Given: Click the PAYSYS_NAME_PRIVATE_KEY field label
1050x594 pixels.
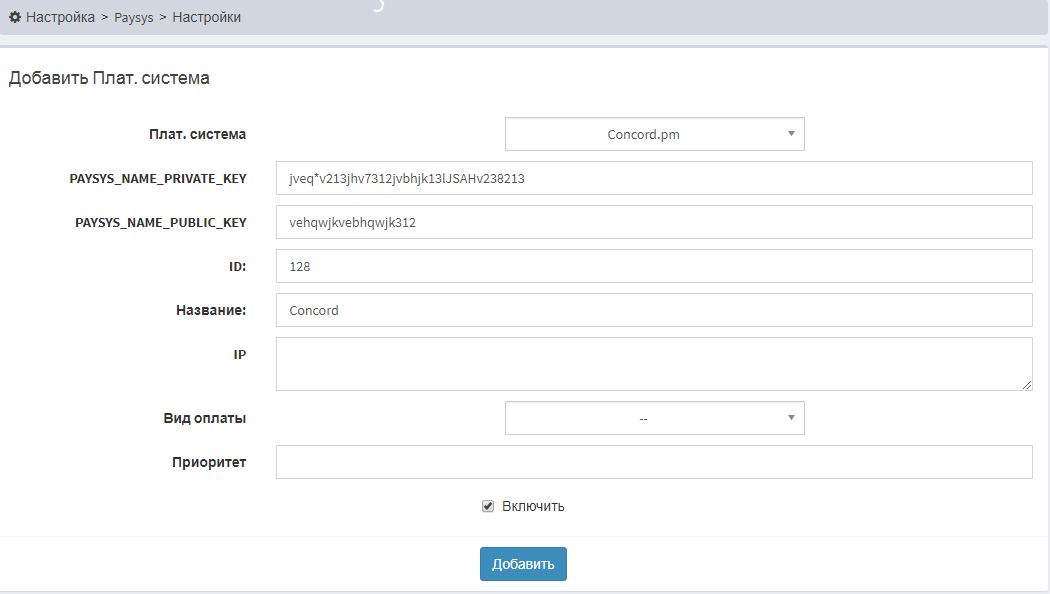Looking at the screenshot, I should click(x=157, y=178).
